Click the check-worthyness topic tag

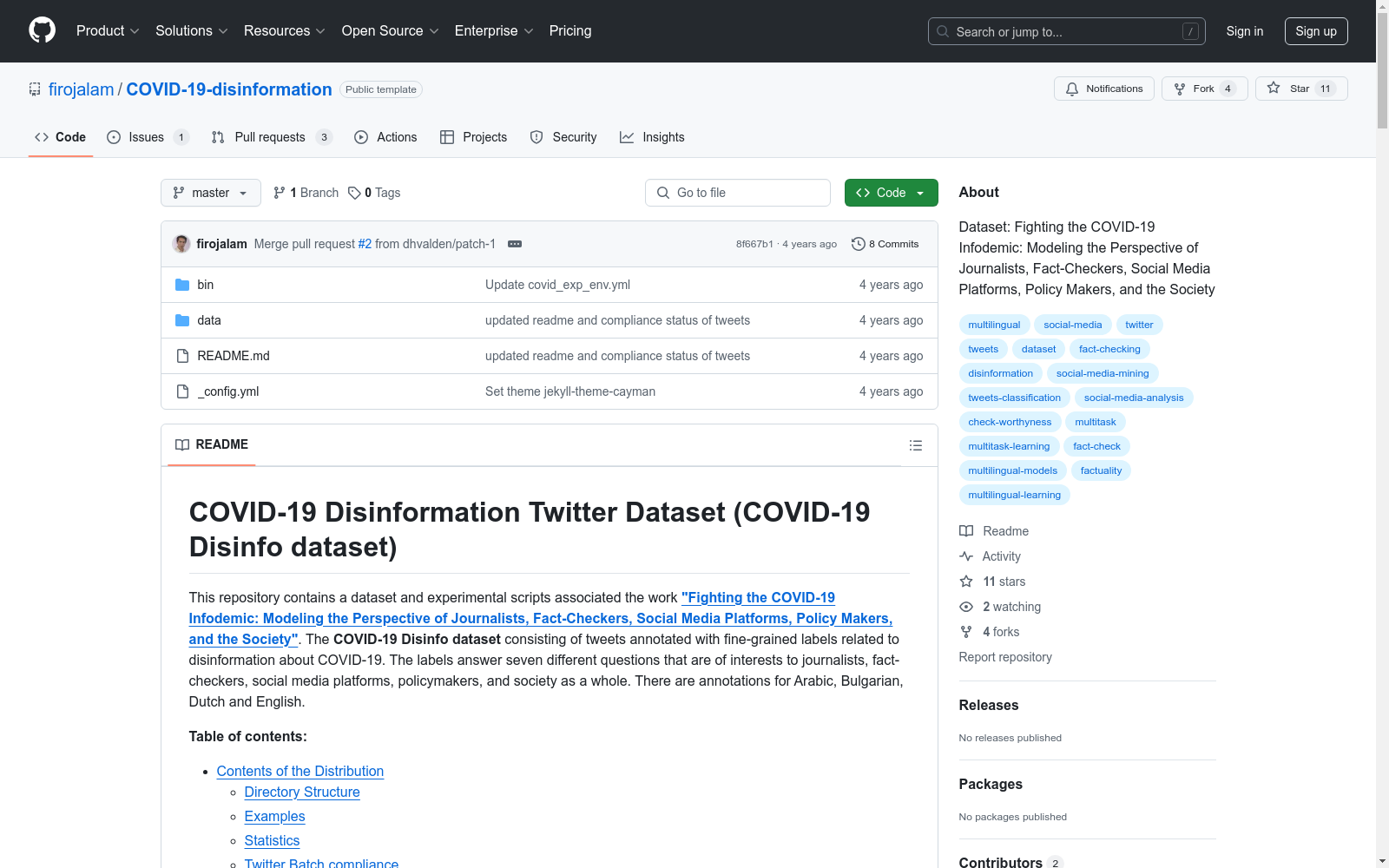[x=1010, y=422]
